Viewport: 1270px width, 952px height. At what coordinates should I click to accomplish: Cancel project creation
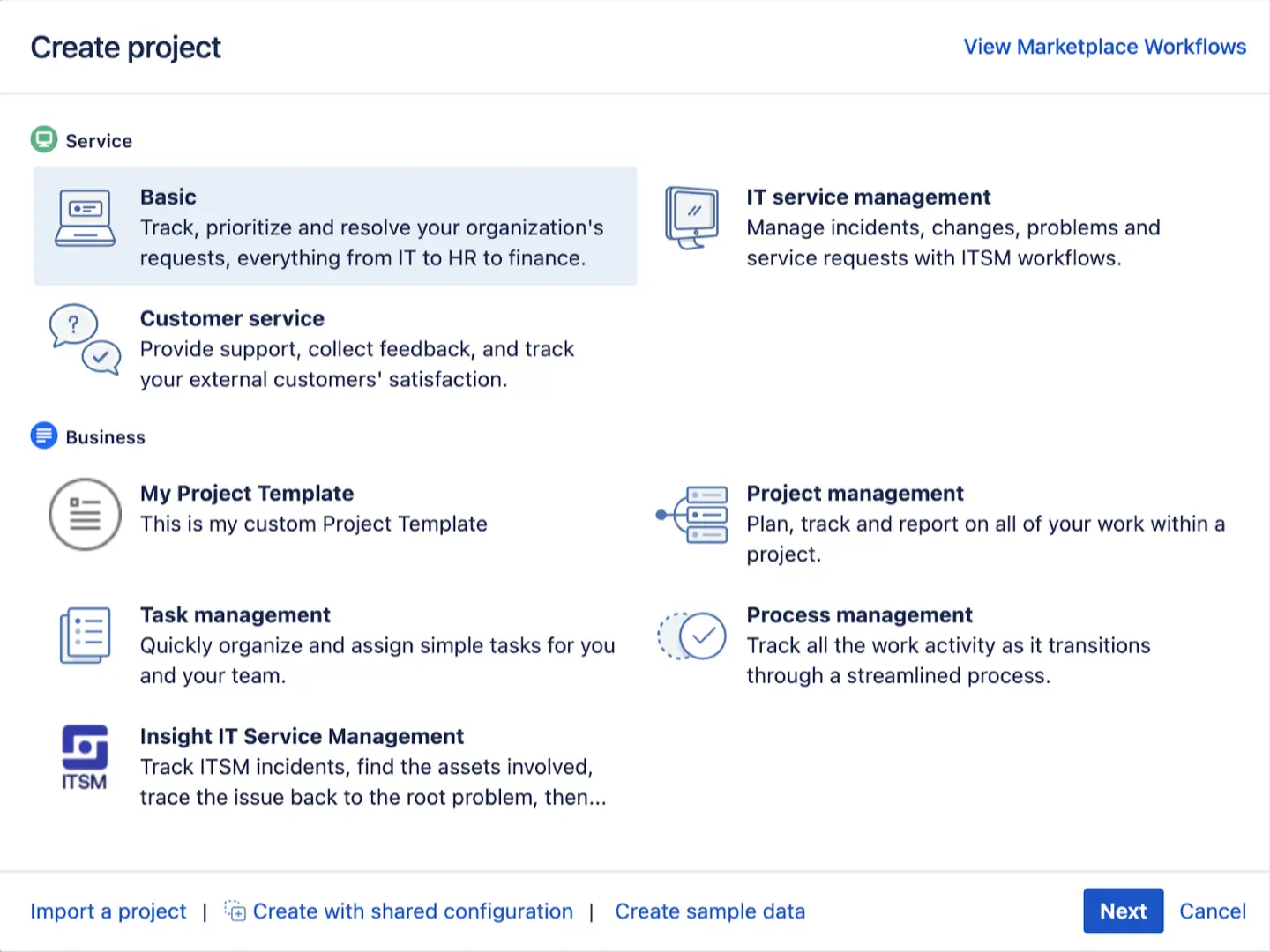1213,911
